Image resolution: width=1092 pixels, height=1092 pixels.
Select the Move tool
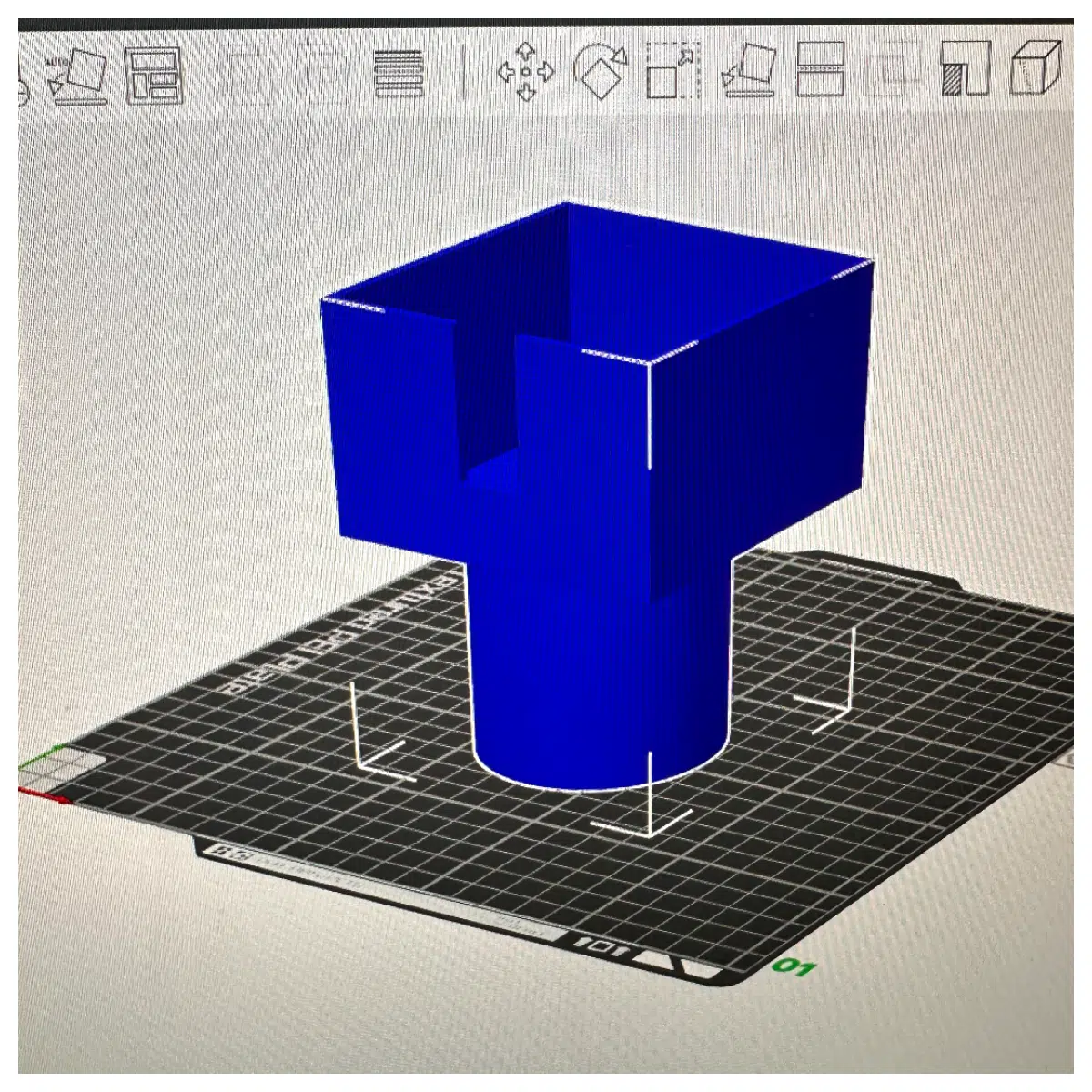point(526,71)
